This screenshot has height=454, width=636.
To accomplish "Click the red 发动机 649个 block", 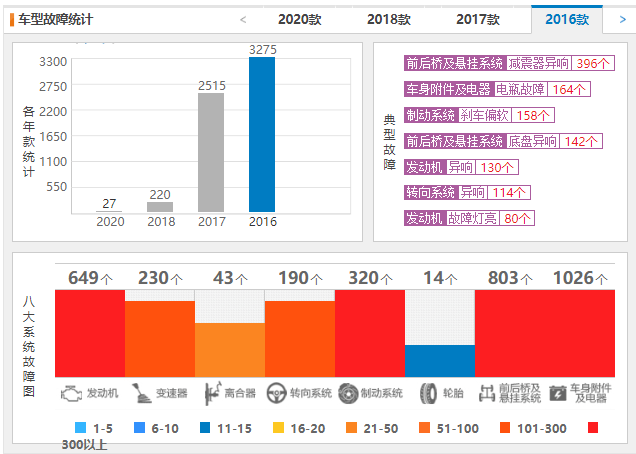I will click(90, 334).
